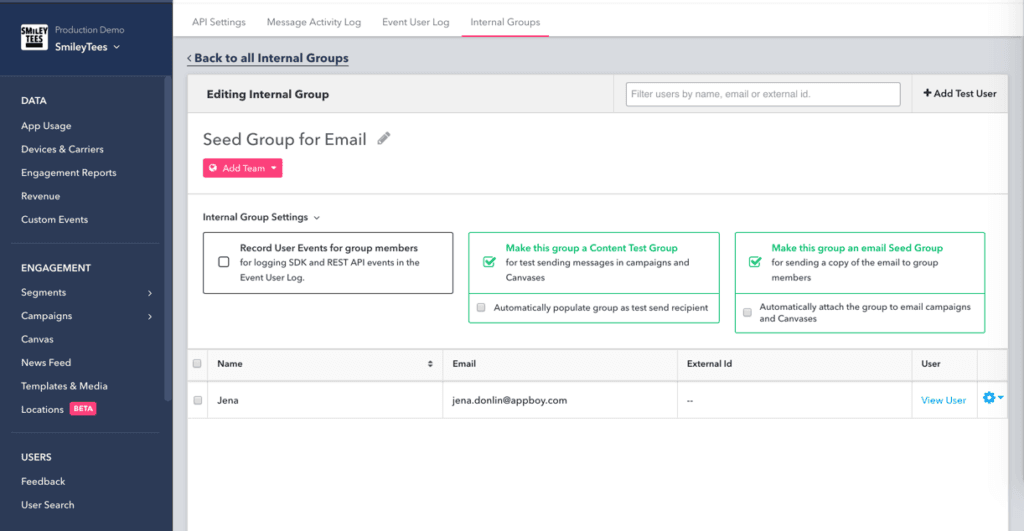Click the SmileyTees logo icon

click(34, 38)
